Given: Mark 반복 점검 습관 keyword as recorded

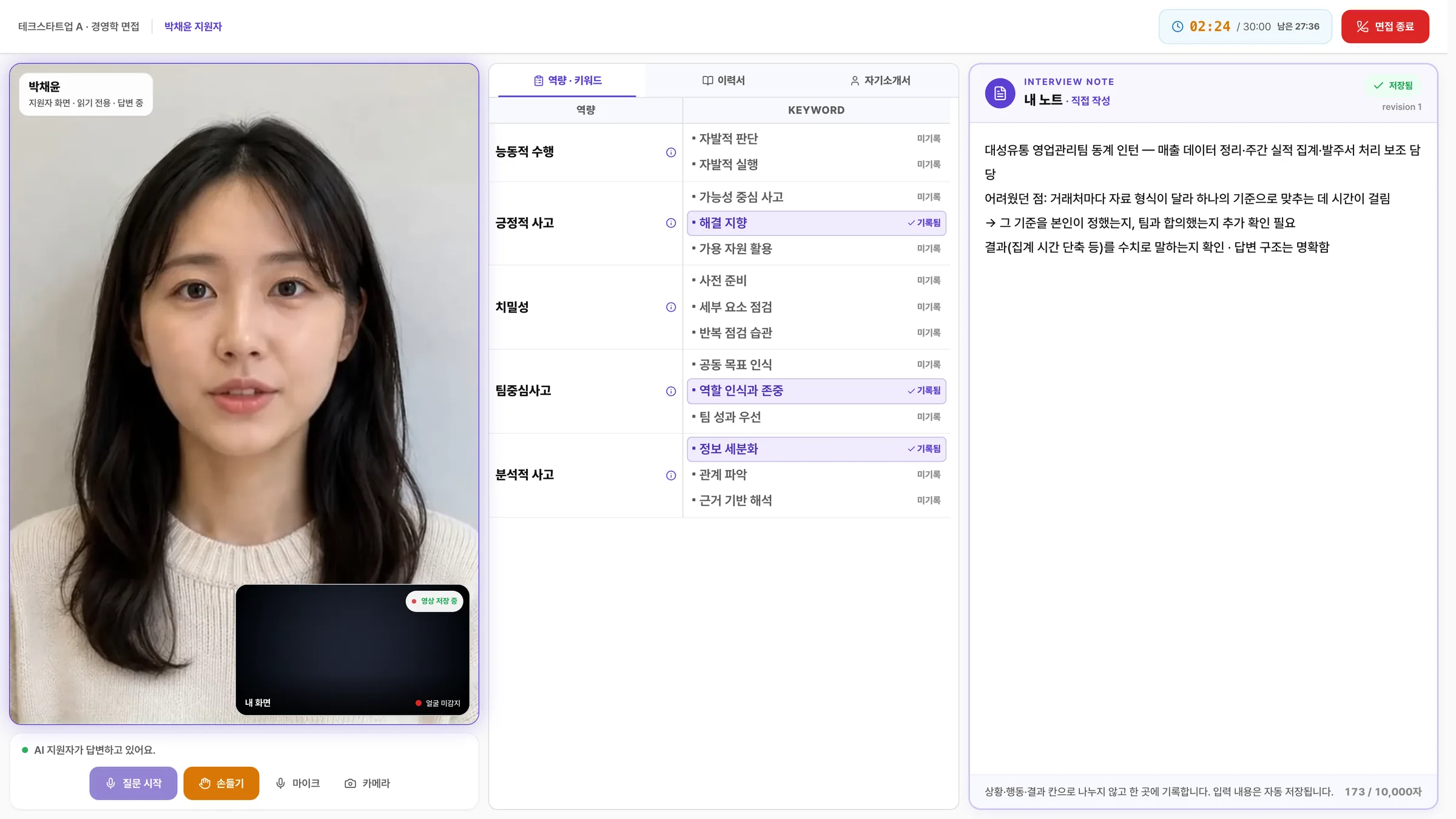Looking at the screenshot, I should click(x=816, y=333).
